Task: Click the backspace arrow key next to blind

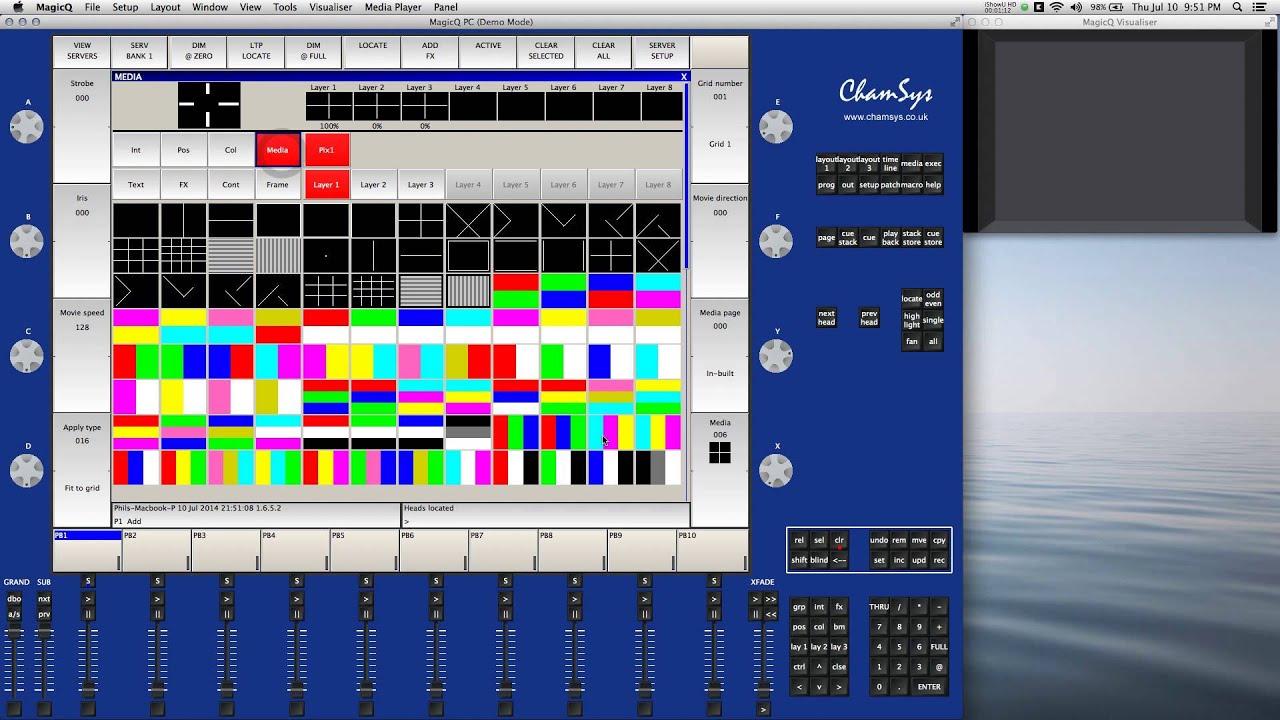Action: pos(839,560)
